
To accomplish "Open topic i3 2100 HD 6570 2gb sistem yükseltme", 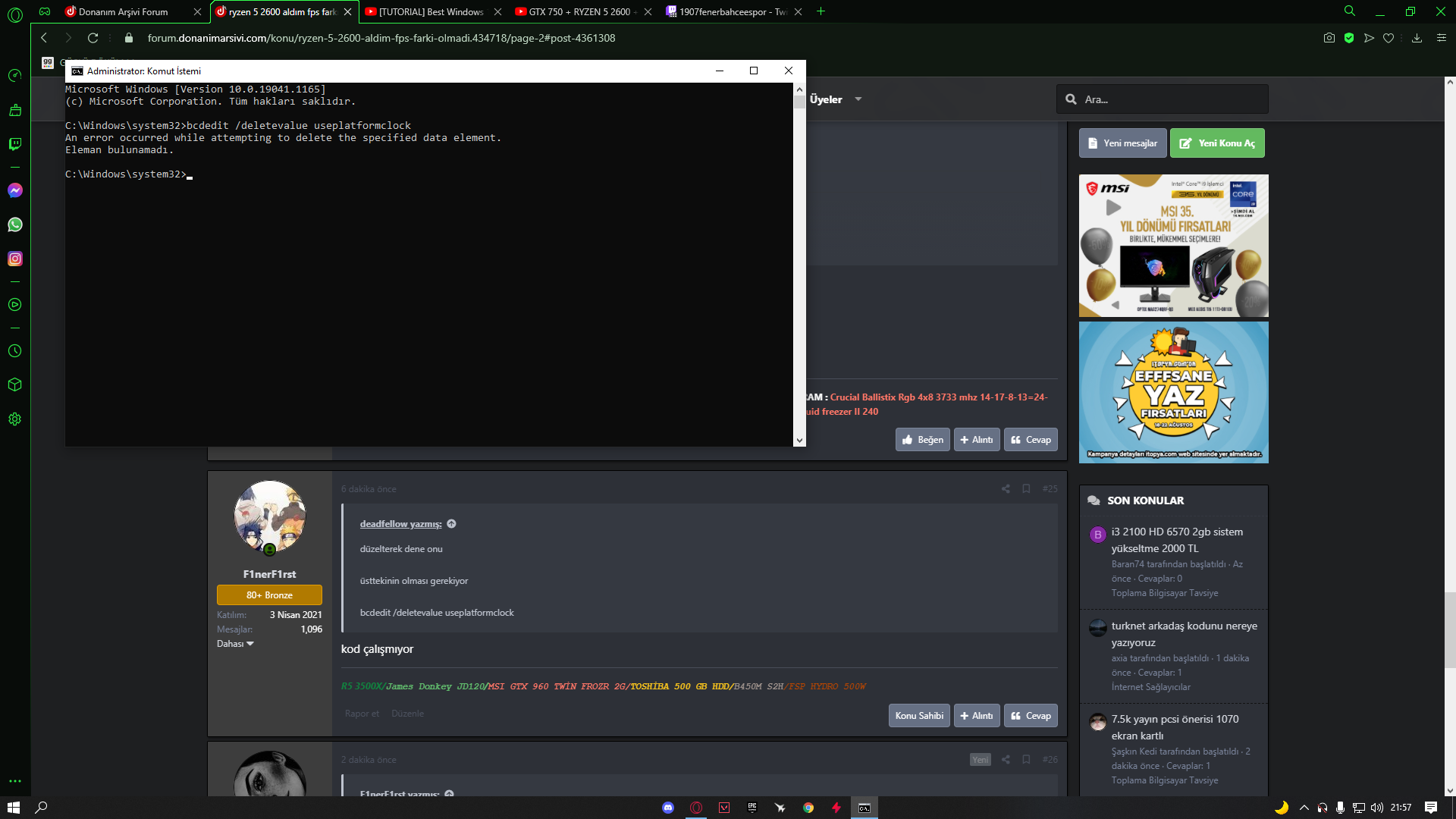I will pos(1177,540).
